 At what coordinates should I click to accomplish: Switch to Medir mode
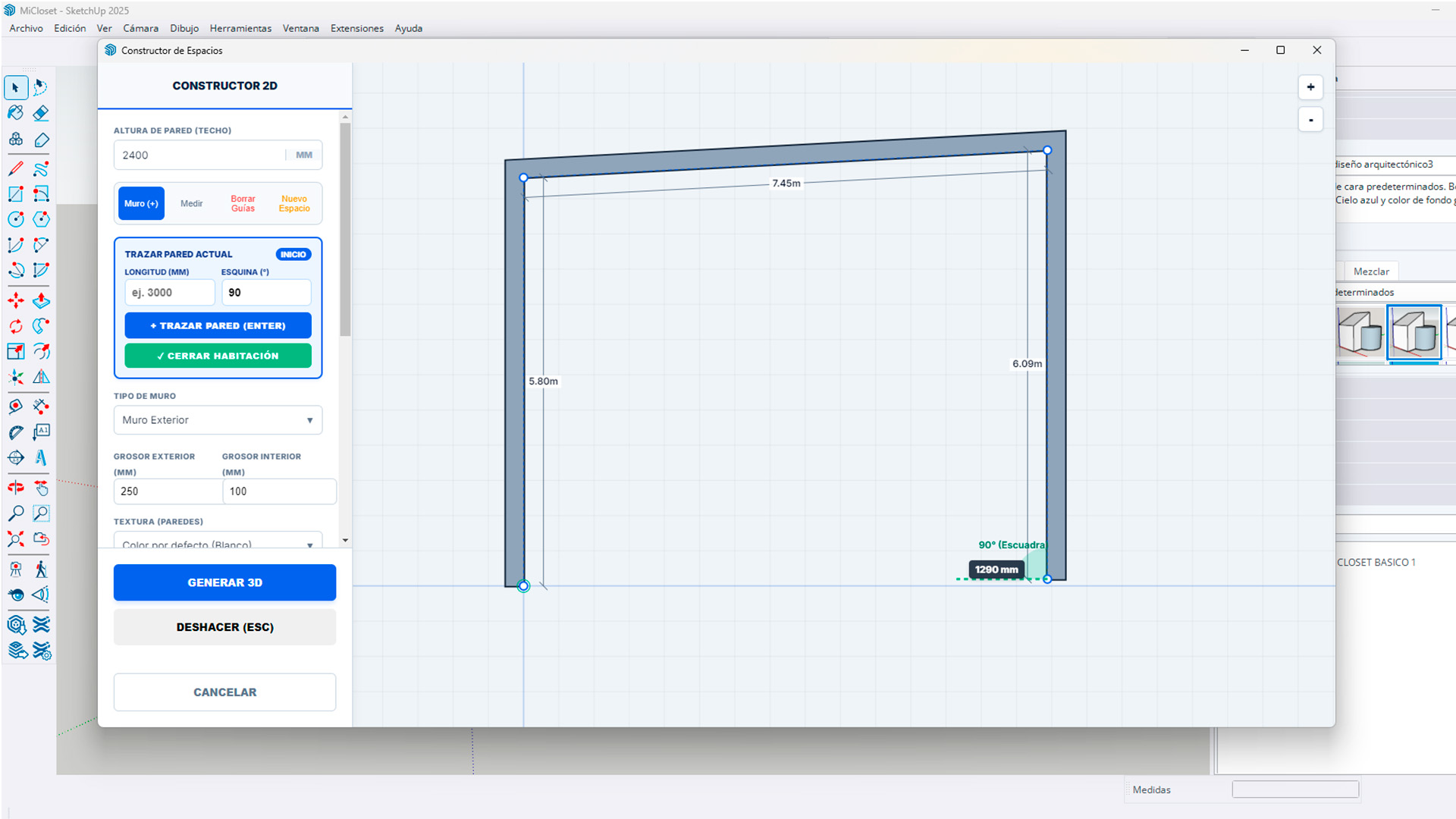191,203
